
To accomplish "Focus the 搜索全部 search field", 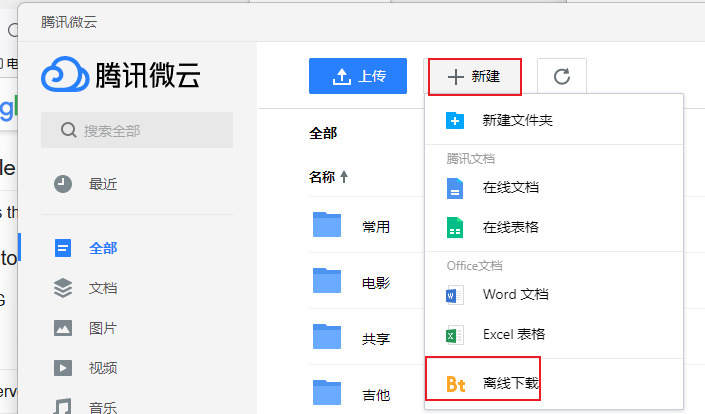I will [137, 130].
